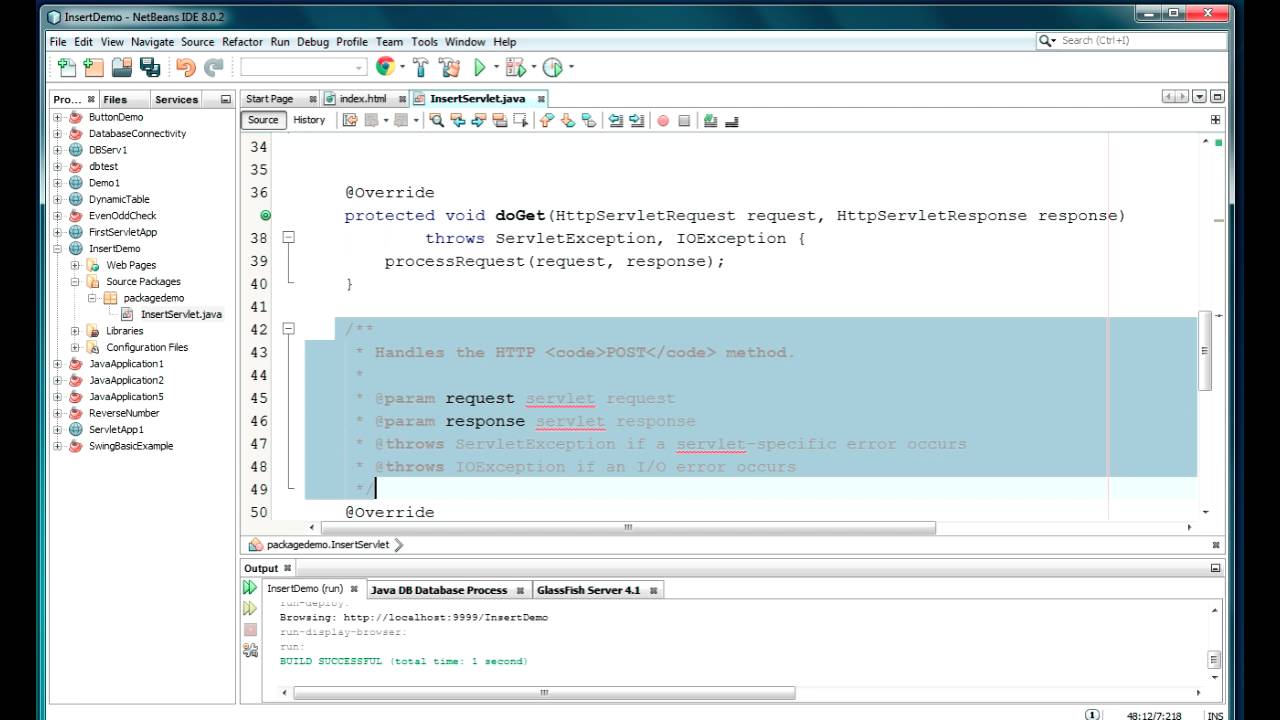
Task: Click the Find Selection magnifier icon
Action: pyautogui.click(x=436, y=120)
